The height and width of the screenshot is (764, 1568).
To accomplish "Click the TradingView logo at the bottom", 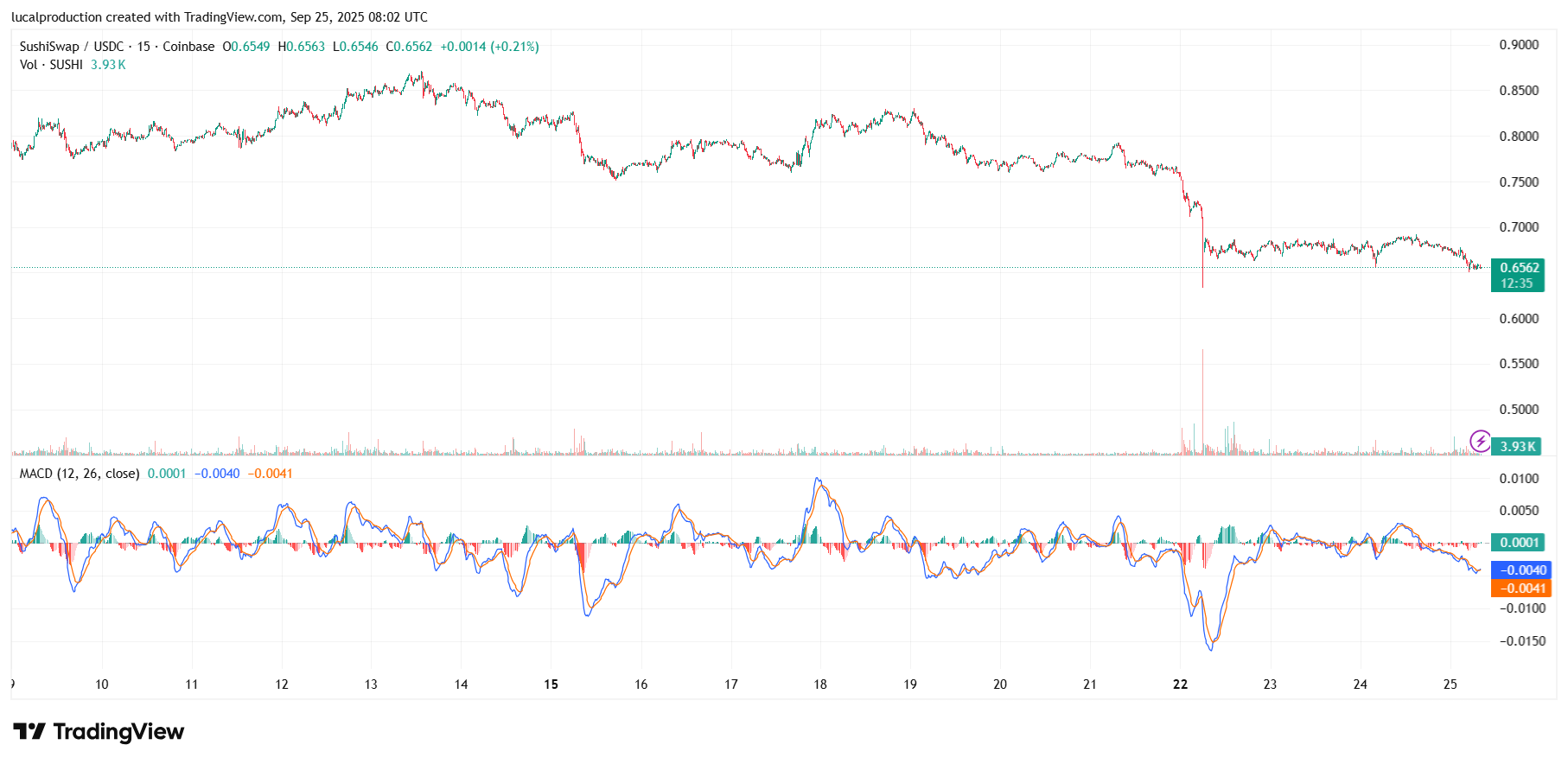I will (x=99, y=732).
